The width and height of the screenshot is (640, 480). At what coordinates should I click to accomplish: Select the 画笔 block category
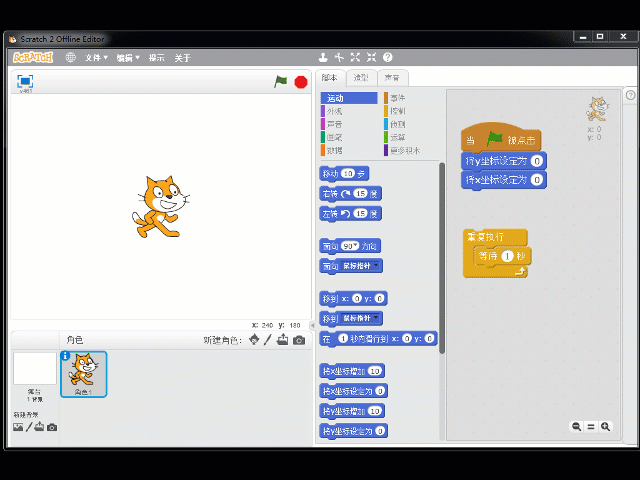pos(349,137)
